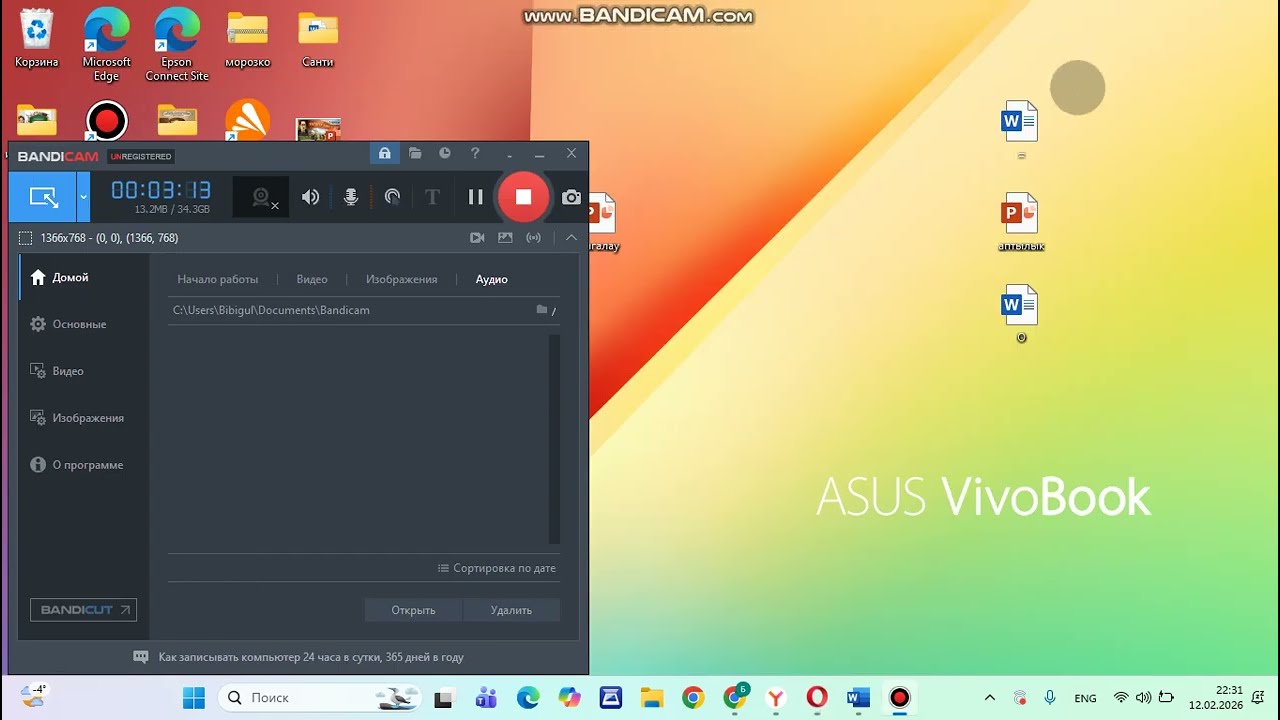Click the lock icon in Bandicam title bar
Image resolution: width=1280 pixels, height=720 pixels.
(x=384, y=153)
